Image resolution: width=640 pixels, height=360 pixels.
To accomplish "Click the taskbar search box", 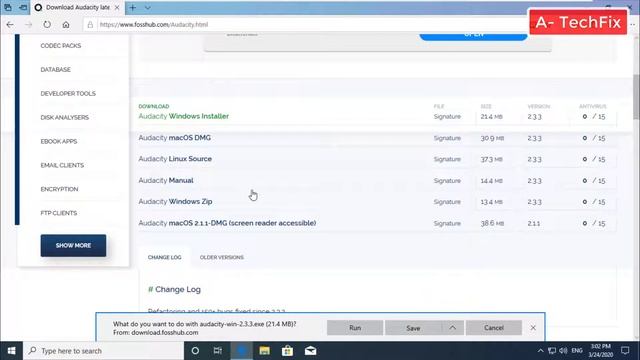I will point(103,351).
